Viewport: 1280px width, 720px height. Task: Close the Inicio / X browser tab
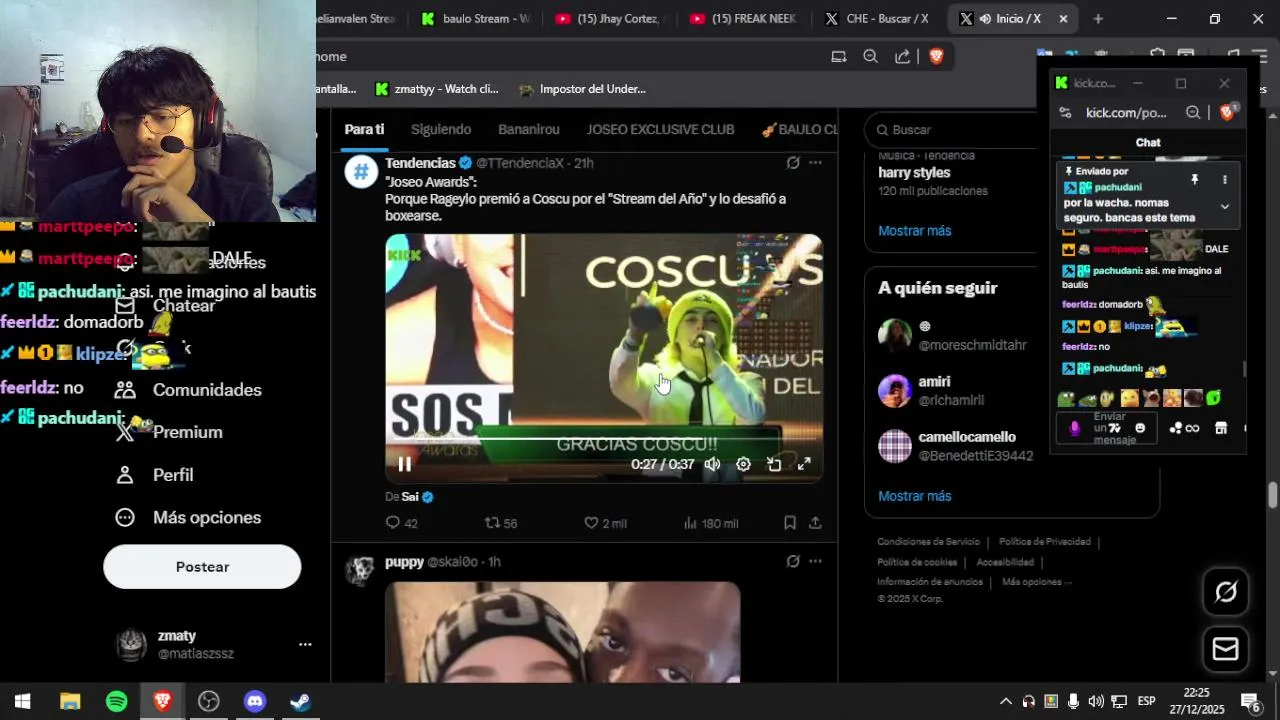click(1063, 19)
